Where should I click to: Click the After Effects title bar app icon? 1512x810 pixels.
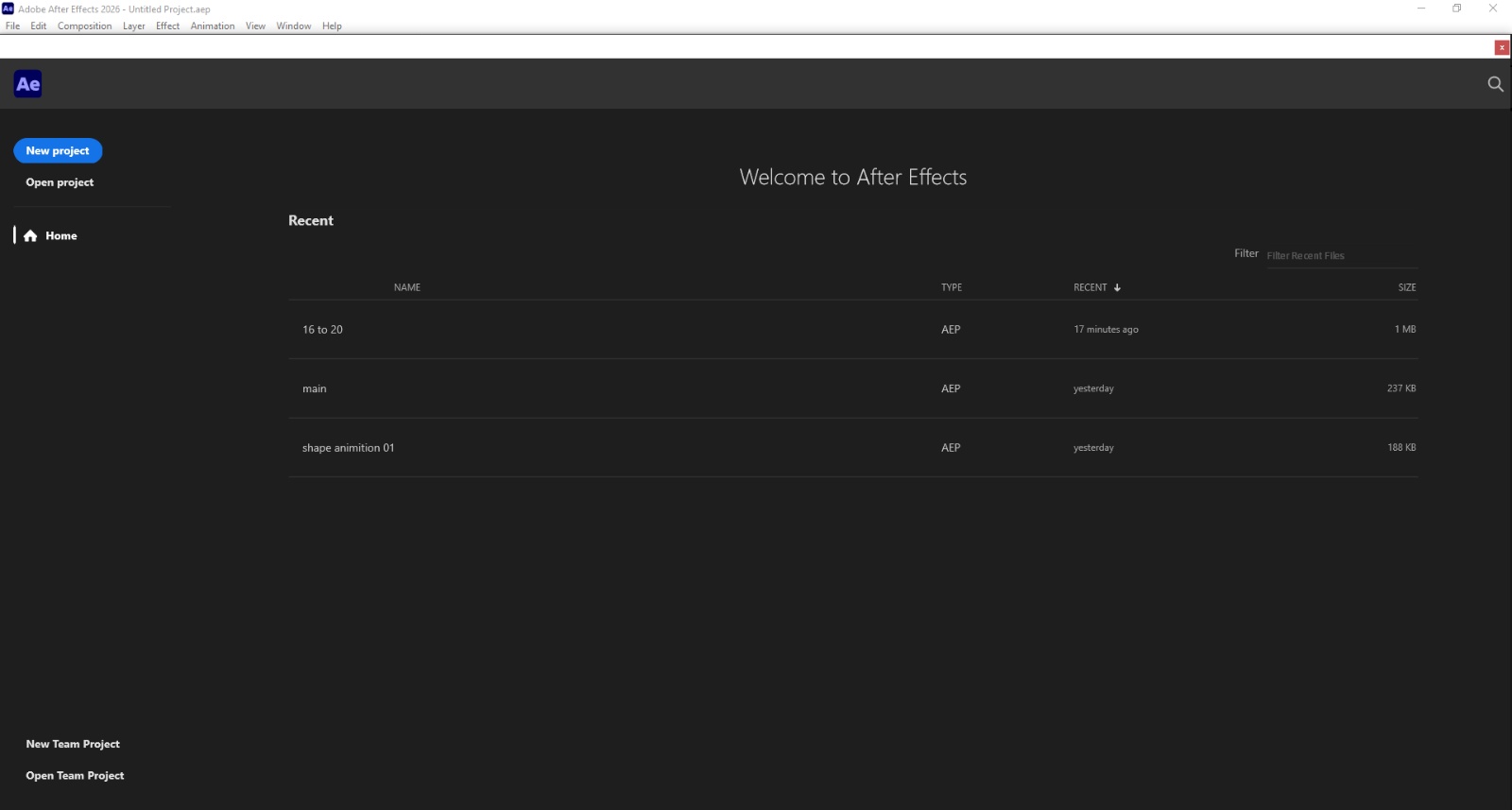(x=9, y=9)
